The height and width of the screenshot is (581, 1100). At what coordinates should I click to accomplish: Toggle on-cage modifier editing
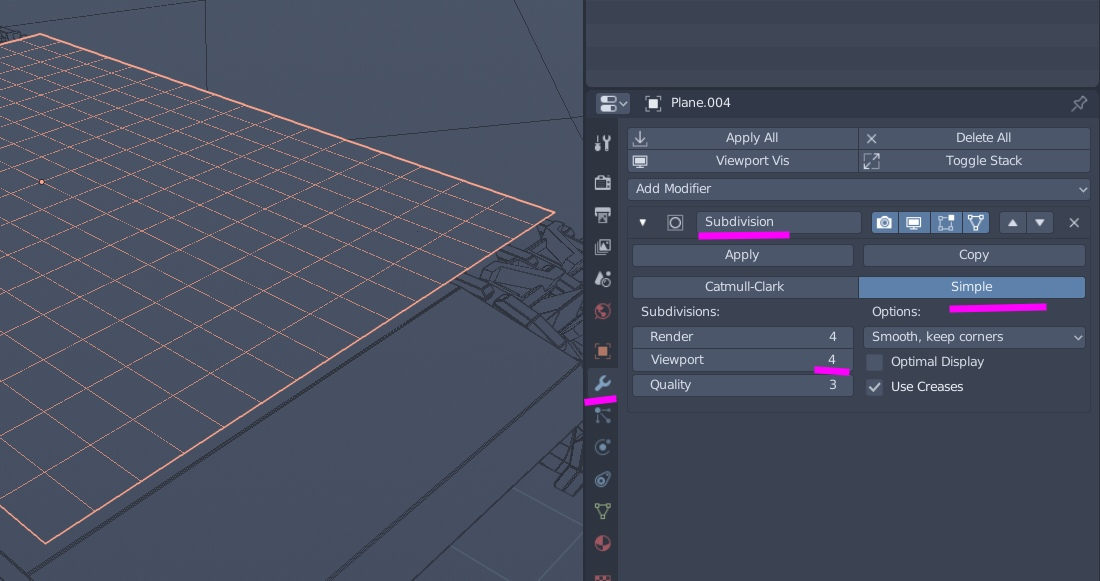tap(975, 222)
